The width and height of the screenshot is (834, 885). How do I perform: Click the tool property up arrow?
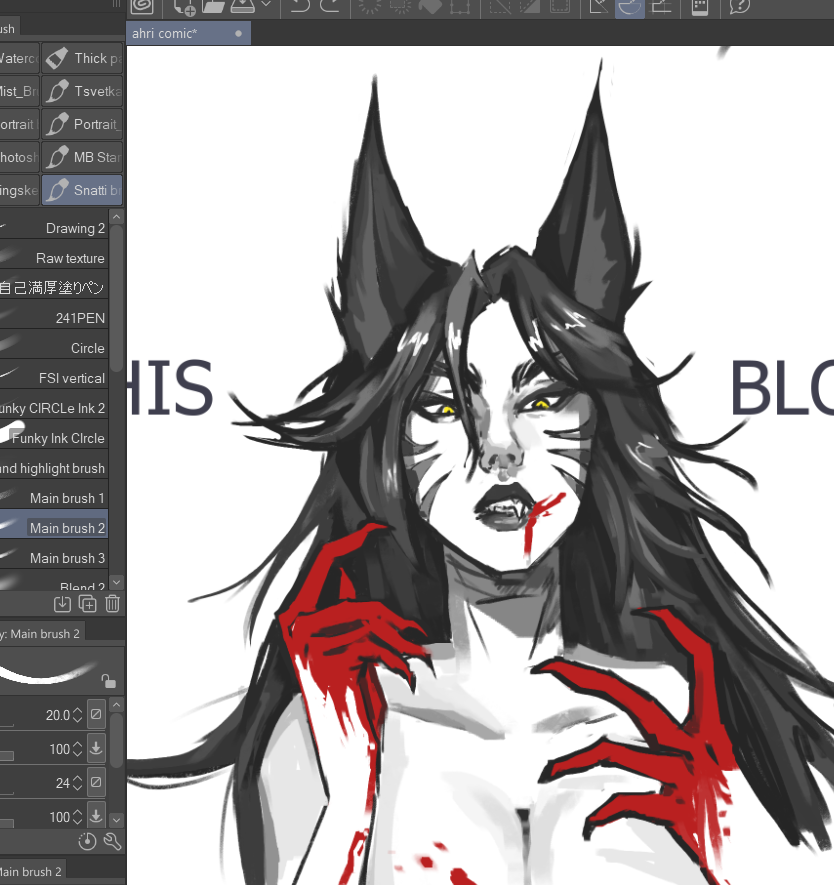tap(116, 704)
